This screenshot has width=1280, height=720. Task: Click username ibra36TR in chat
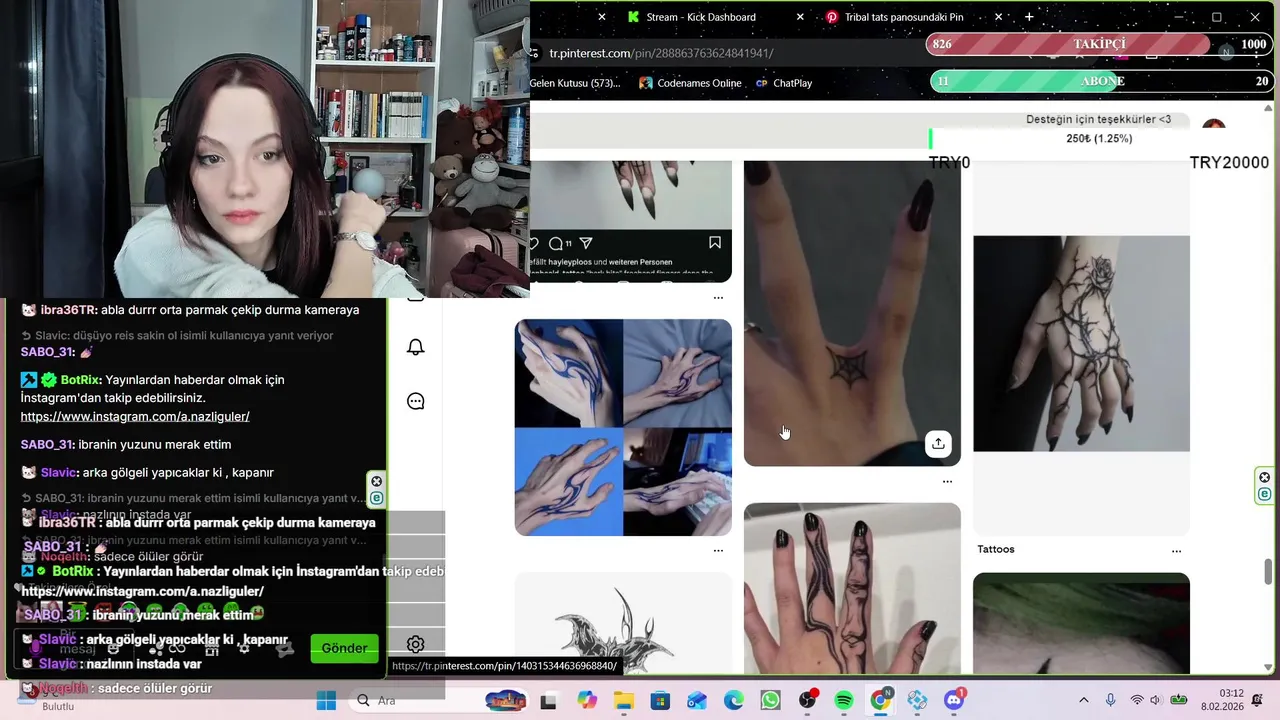pos(69,310)
